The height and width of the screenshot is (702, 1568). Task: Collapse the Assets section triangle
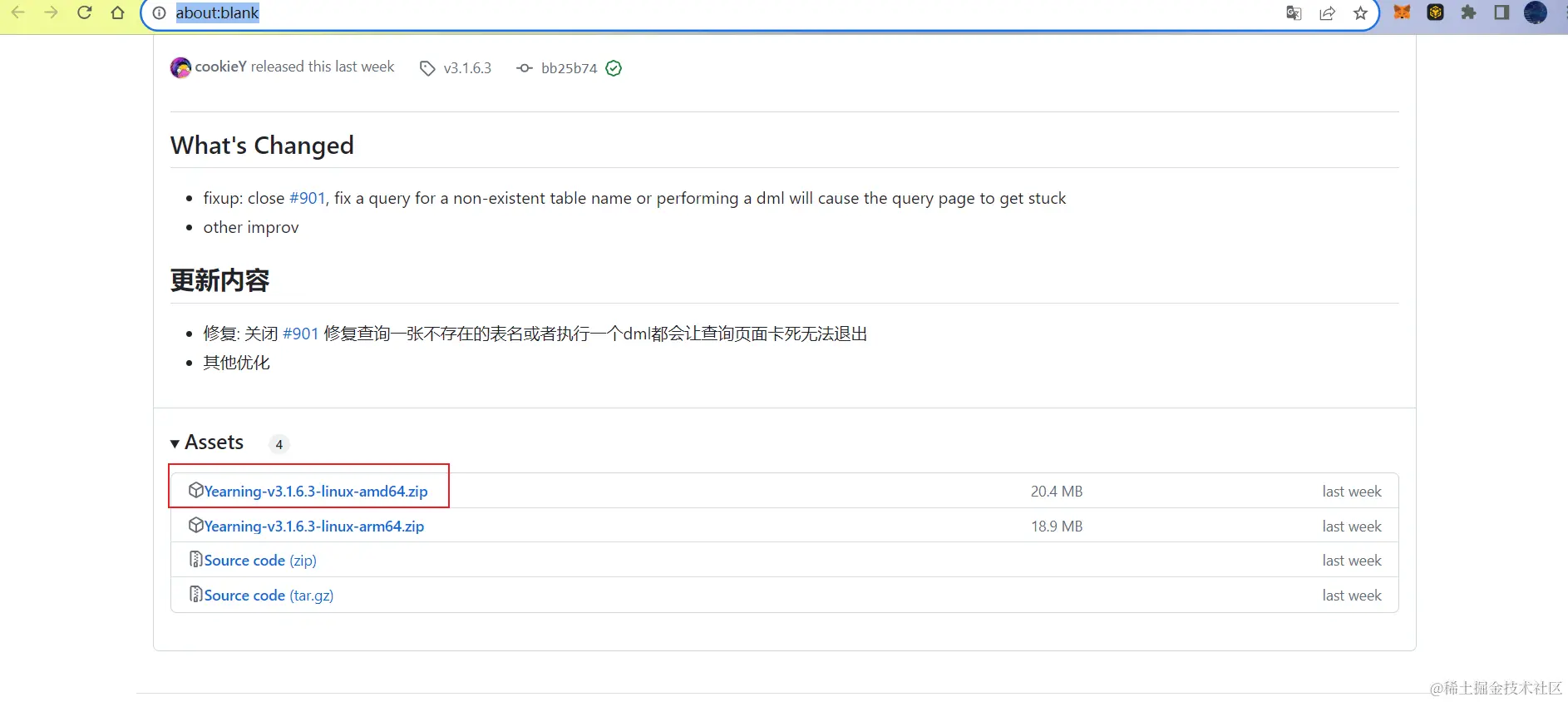(x=175, y=443)
